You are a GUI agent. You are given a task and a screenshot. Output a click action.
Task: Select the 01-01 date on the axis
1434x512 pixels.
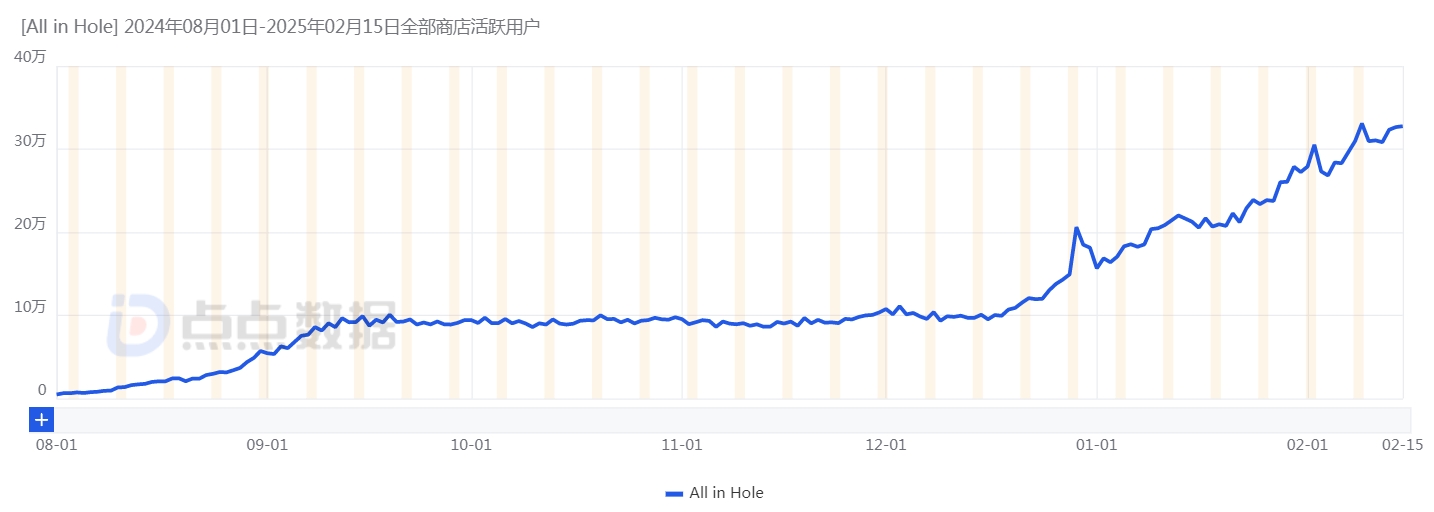click(x=1097, y=444)
